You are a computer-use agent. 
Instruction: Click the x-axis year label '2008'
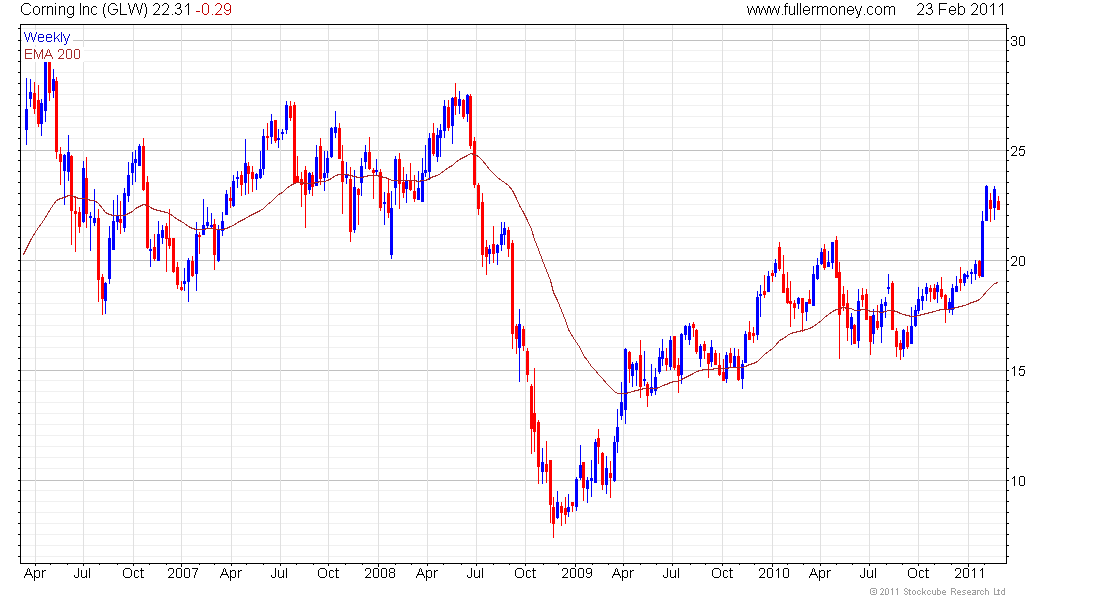coord(380,573)
